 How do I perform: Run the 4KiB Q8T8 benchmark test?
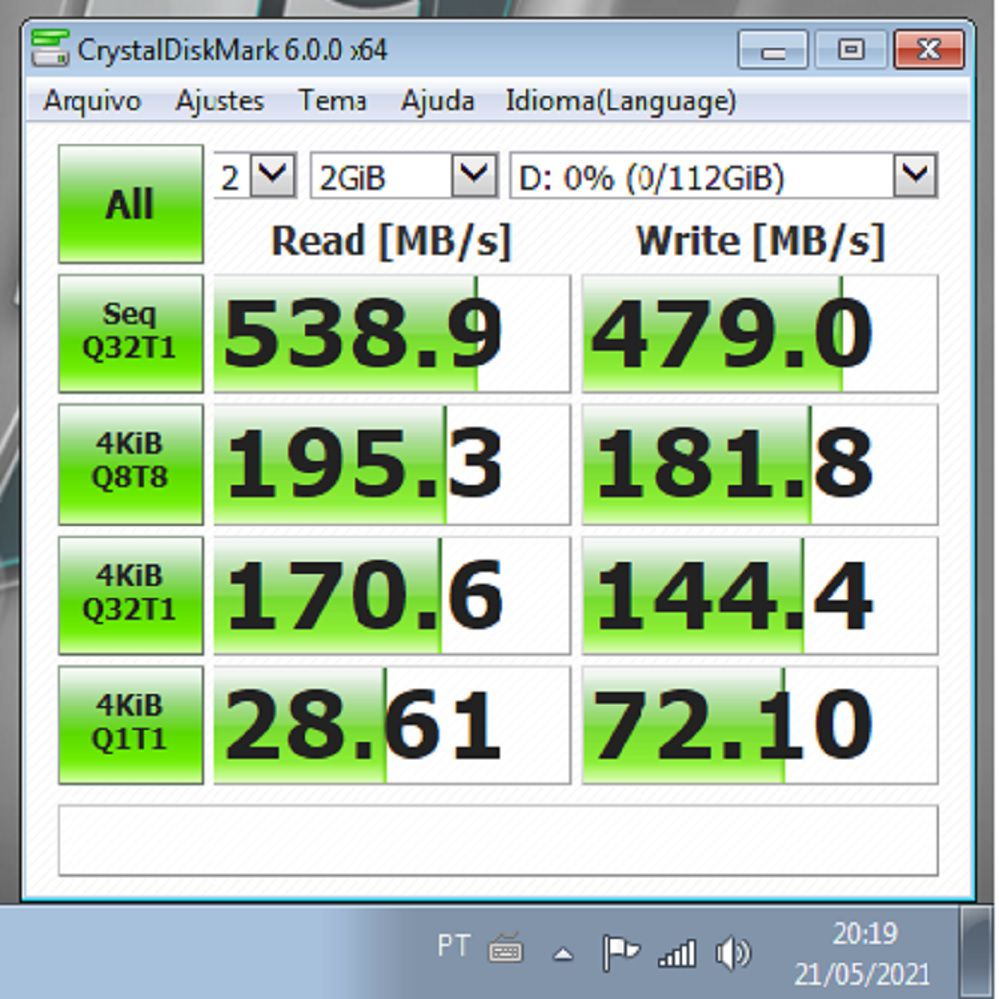[130, 462]
